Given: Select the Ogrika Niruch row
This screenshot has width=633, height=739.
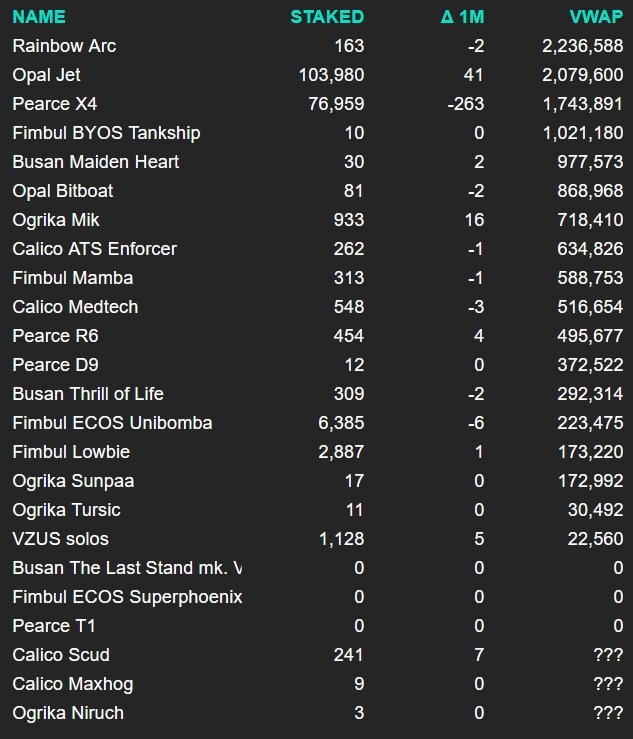Looking at the screenshot, I should (67, 713).
